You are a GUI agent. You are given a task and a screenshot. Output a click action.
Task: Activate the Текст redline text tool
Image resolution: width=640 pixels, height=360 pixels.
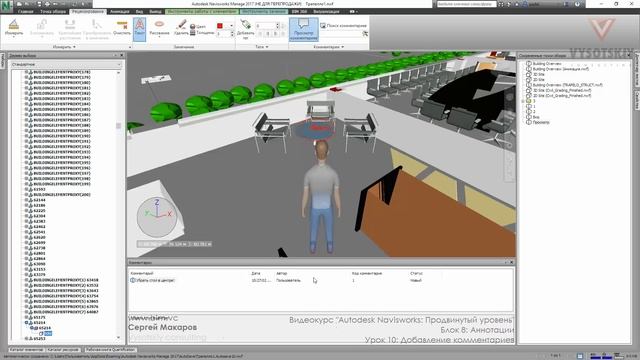pos(139,29)
